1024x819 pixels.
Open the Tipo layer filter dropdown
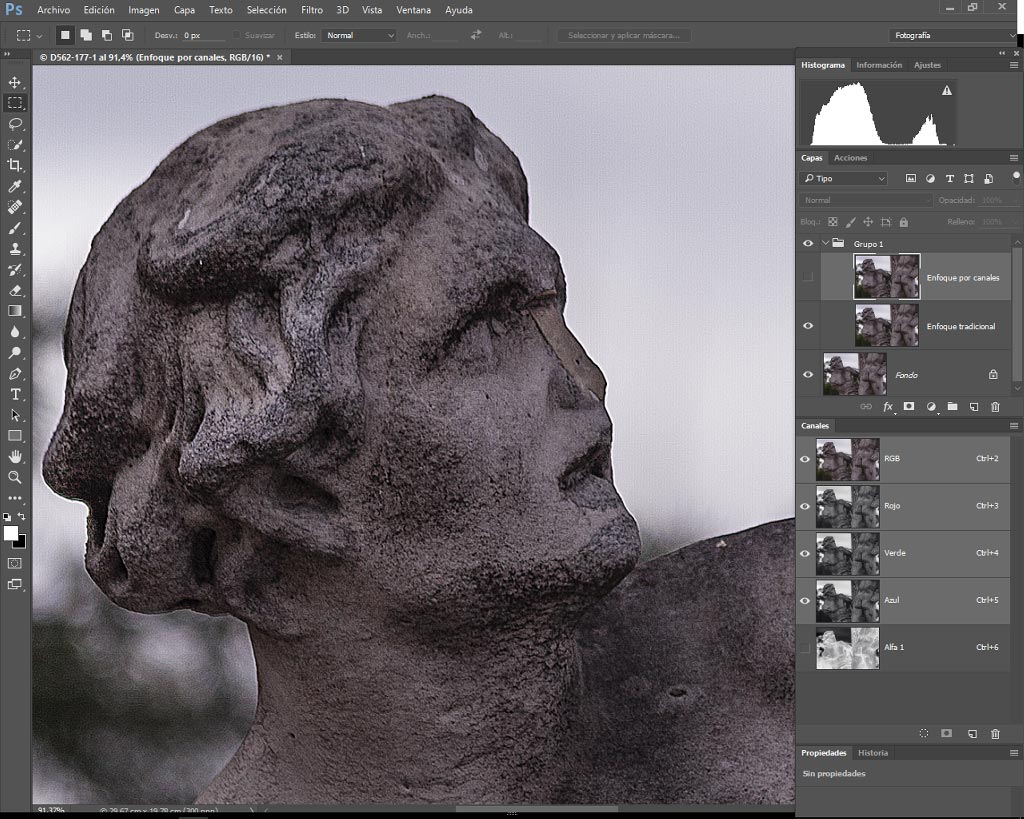tap(843, 178)
